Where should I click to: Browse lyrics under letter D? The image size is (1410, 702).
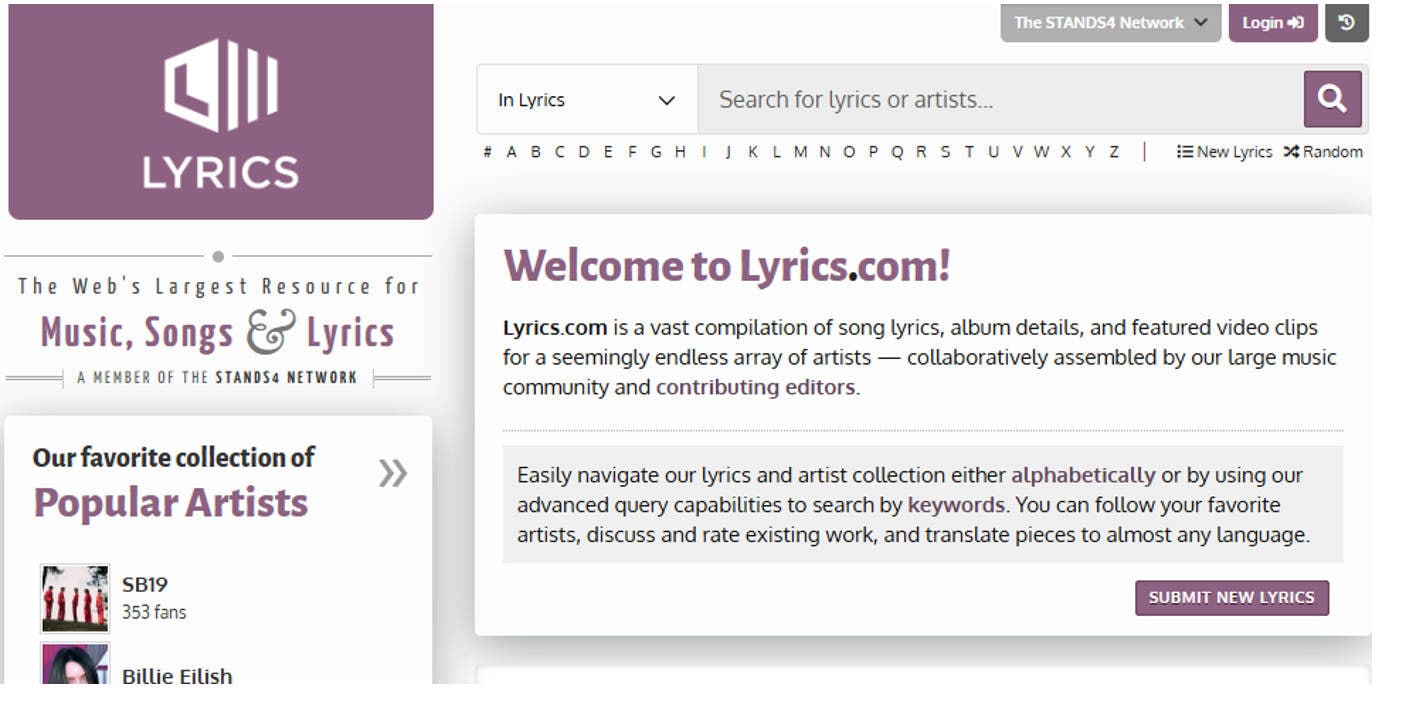[583, 152]
